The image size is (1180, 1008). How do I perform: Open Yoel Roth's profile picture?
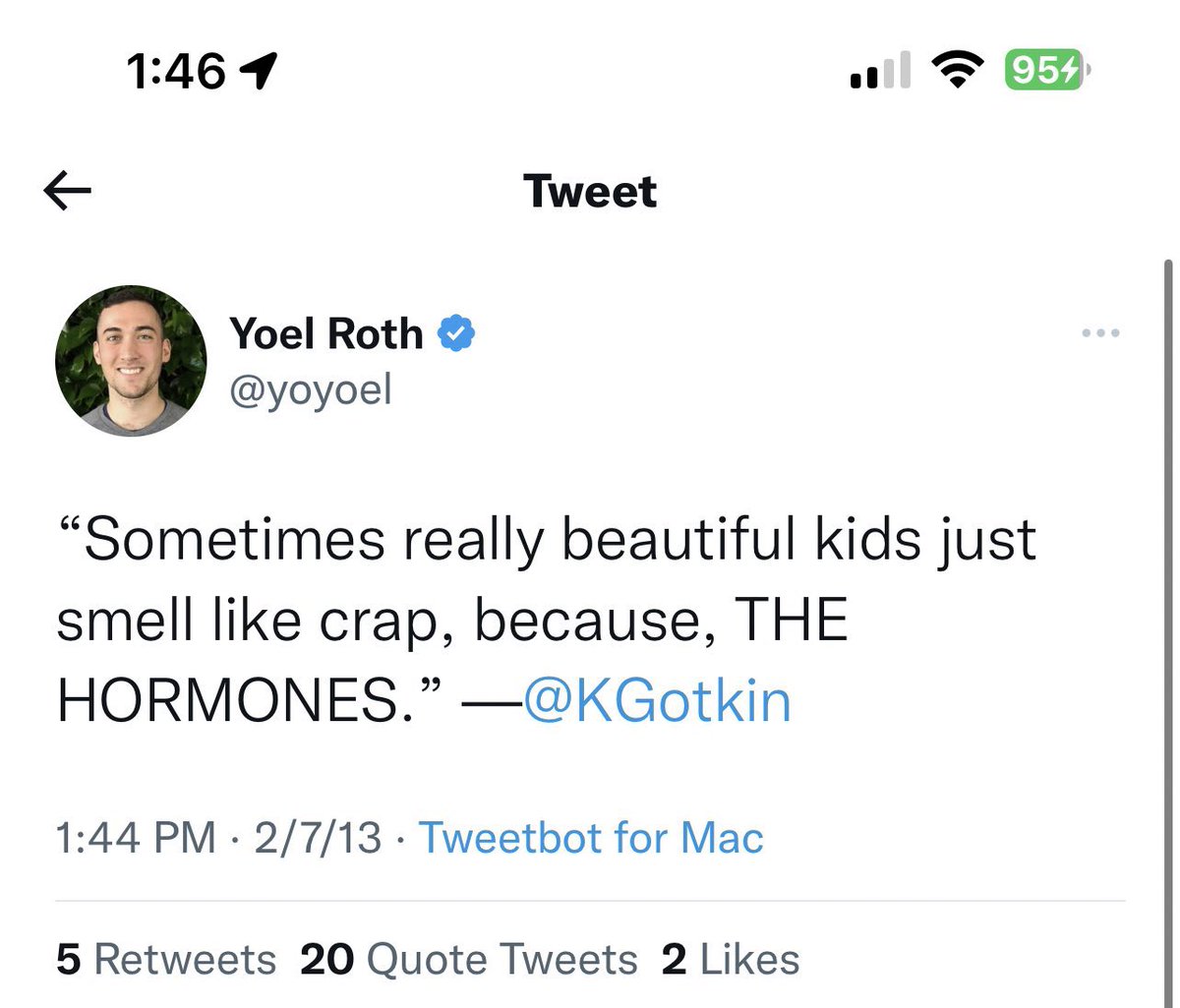(x=131, y=361)
